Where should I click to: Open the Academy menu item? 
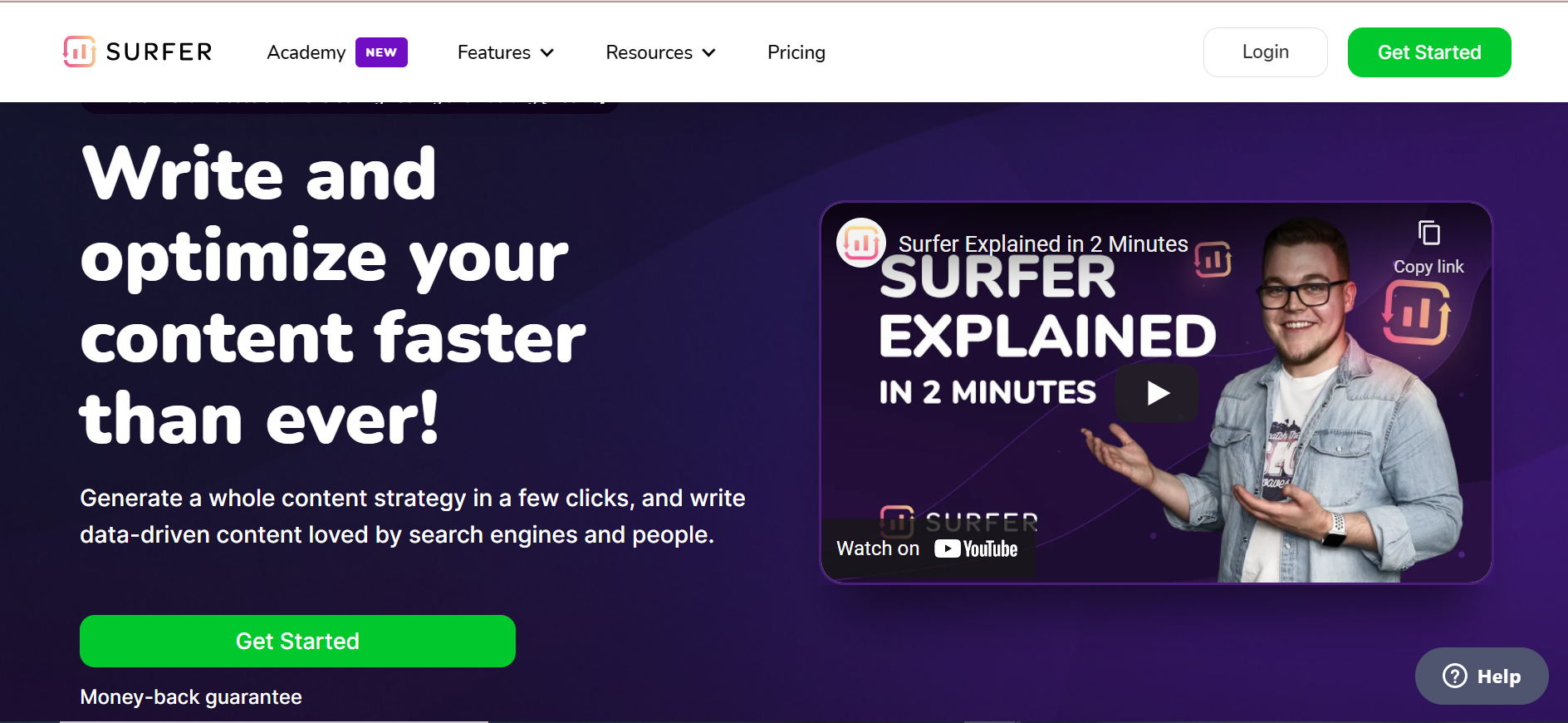pyautogui.click(x=306, y=52)
